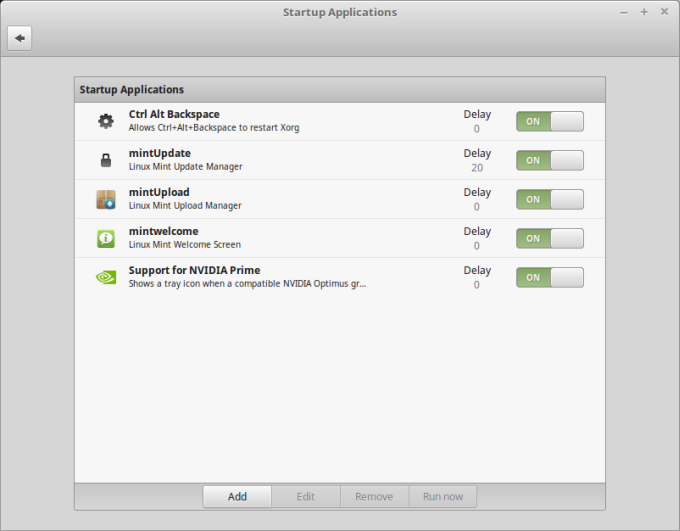
Task: Click description 'Linux Mint Welcome Screen'
Action: point(185,245)
